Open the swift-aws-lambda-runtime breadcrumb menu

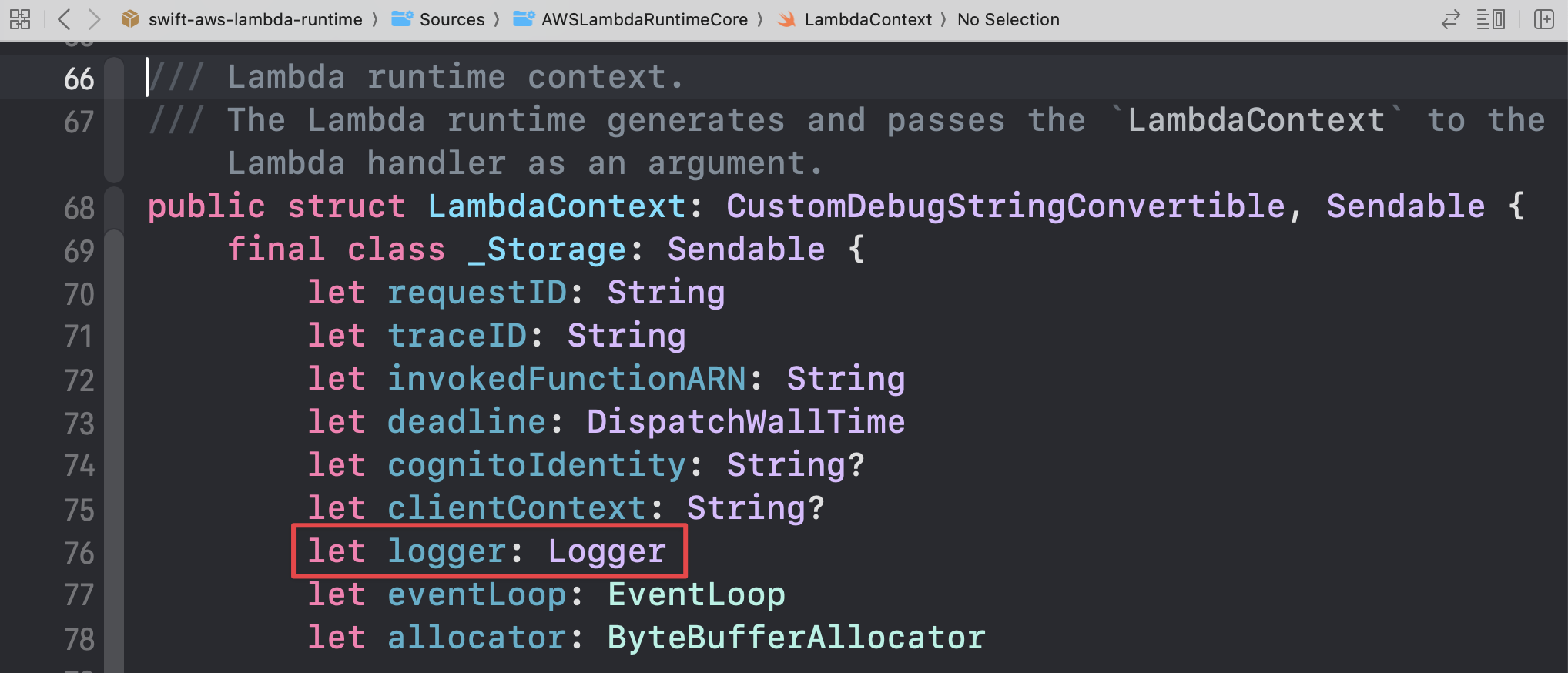click(x=254, y=19)
